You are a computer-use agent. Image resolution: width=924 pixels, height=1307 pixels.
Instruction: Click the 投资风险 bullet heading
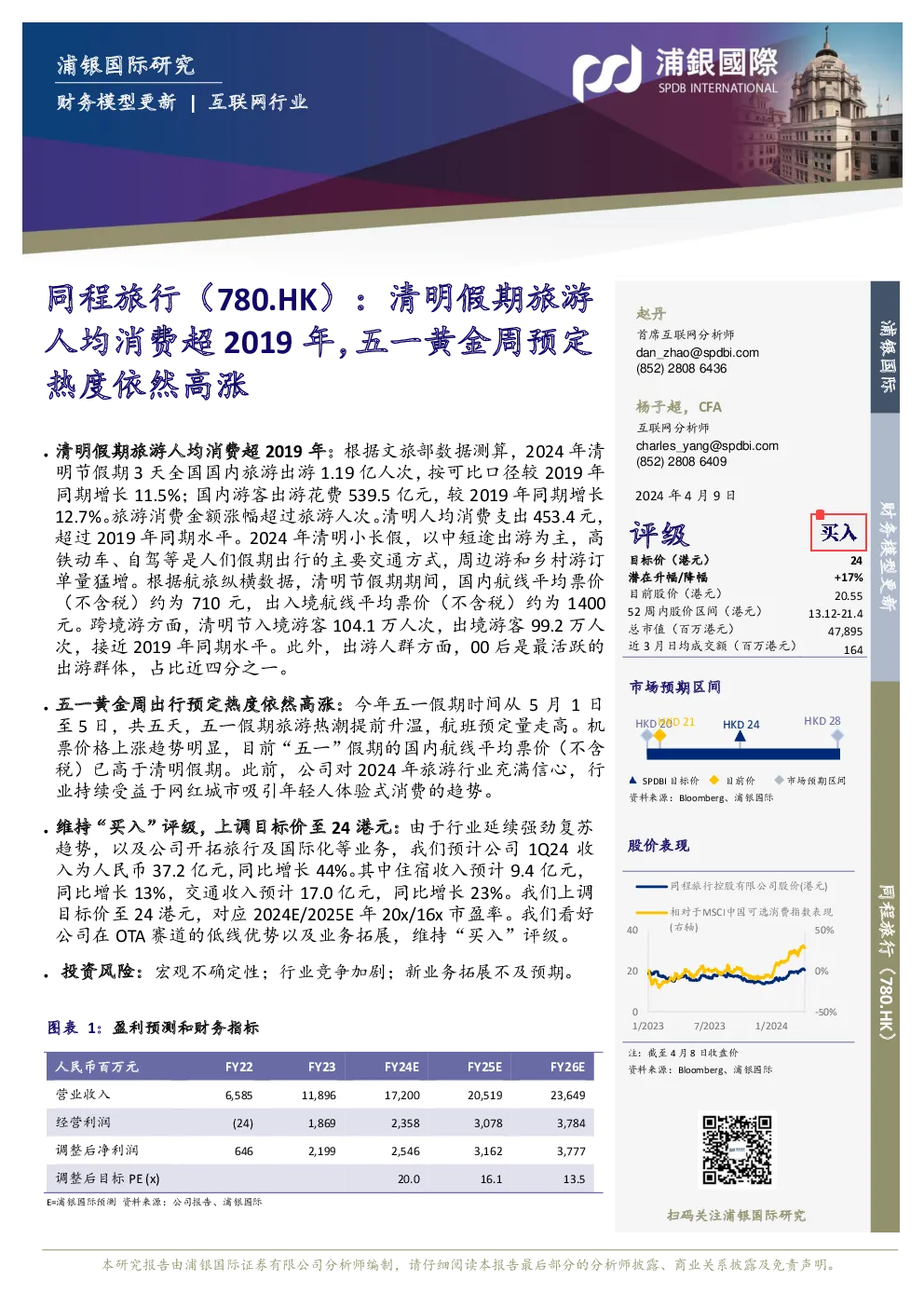[x=102, y=972]
